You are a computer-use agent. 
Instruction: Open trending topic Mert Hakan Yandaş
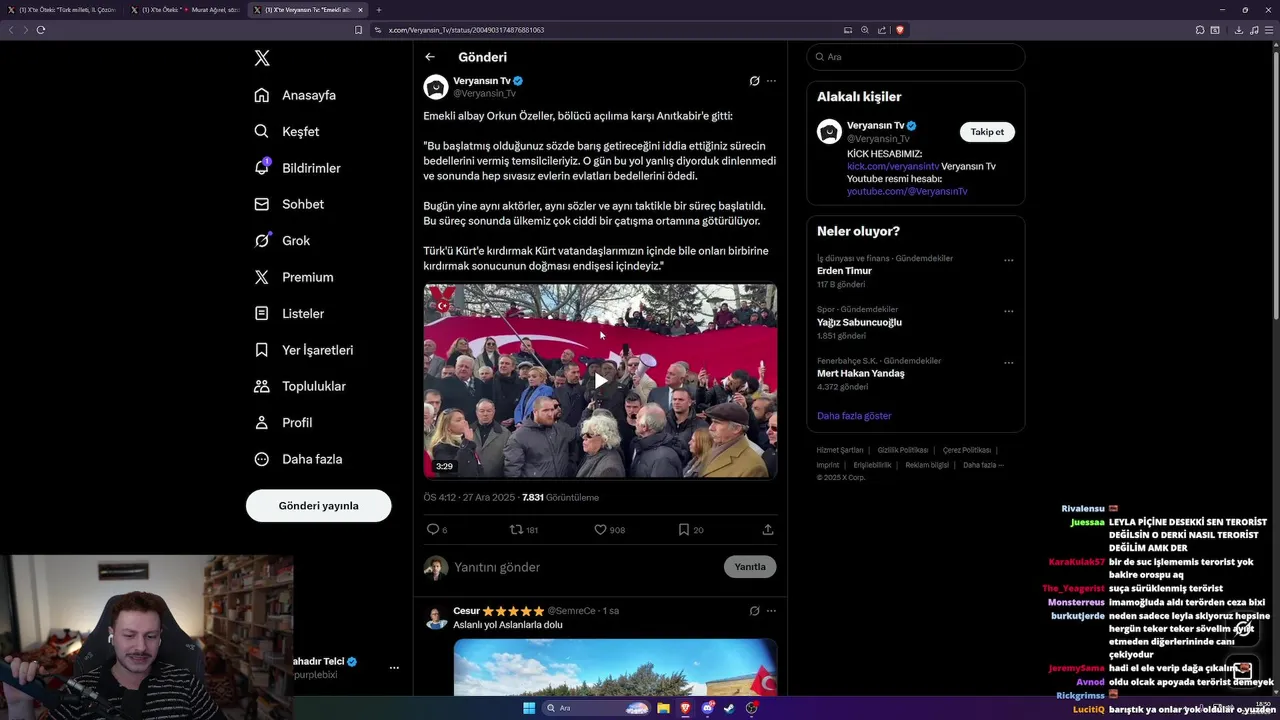coord(860,373)
